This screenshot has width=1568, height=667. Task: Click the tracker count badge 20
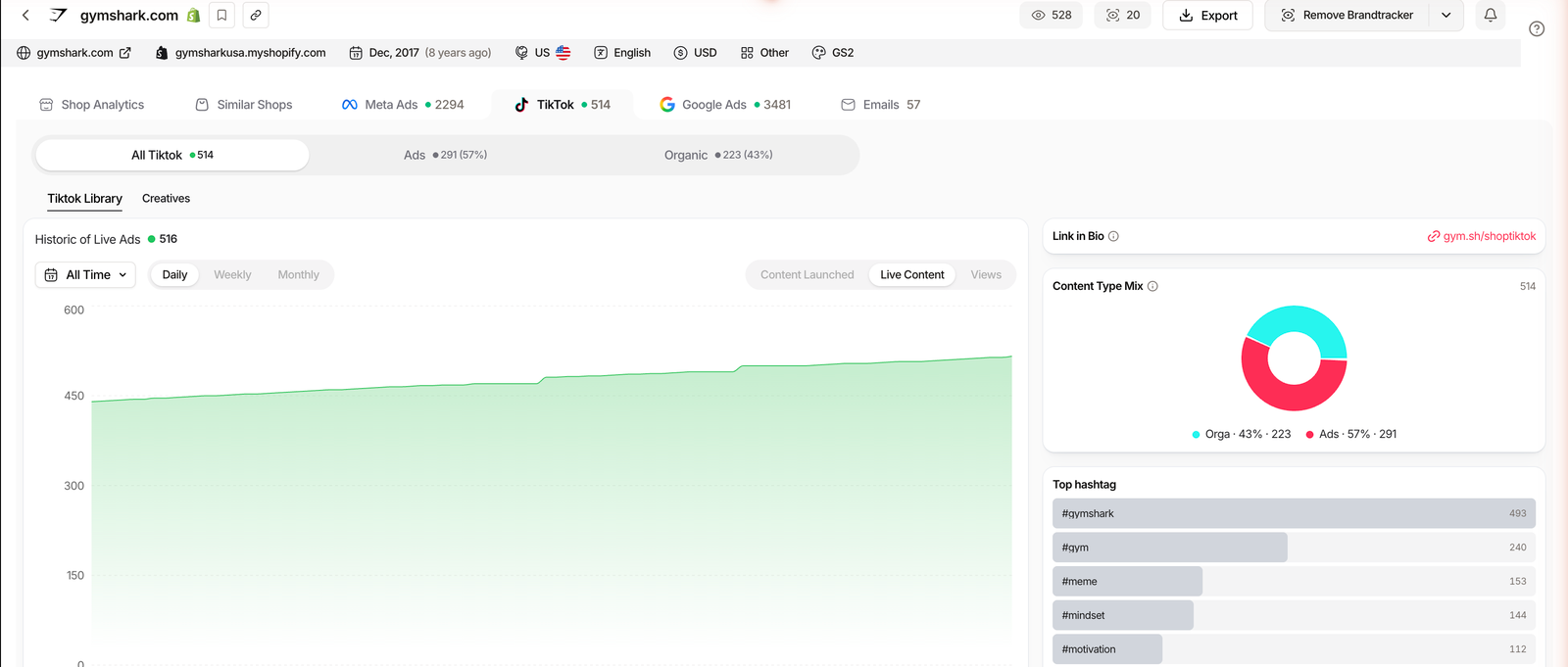1123,15
